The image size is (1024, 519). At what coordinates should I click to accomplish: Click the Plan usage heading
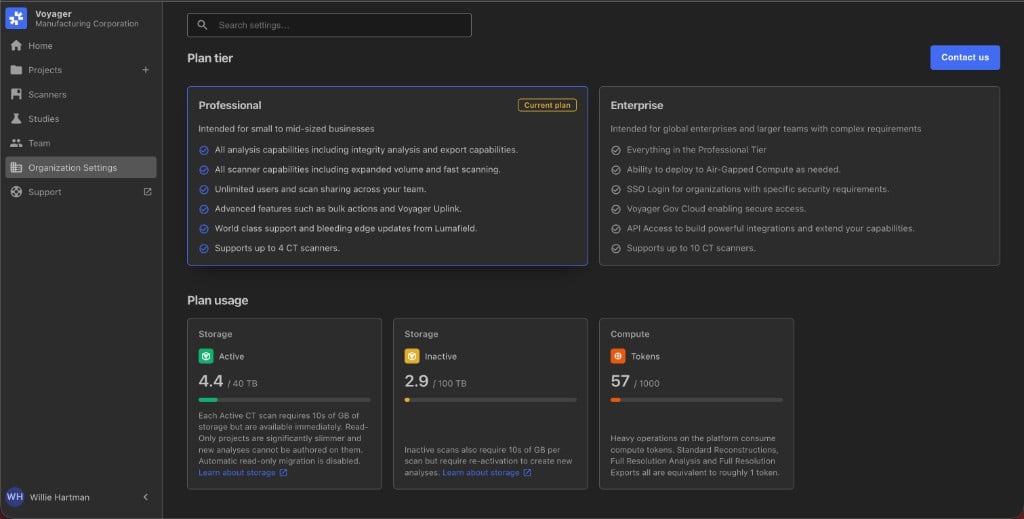click(x=217, y=300)
